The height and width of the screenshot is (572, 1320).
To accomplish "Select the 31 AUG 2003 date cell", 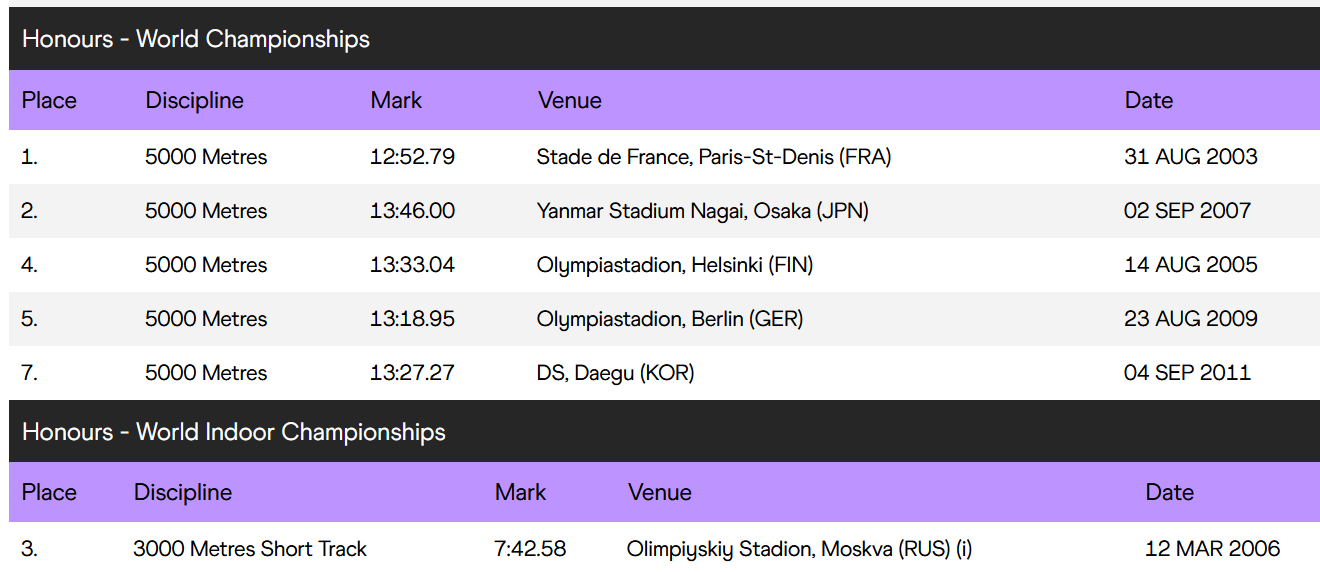I will tap(1191, 157).
